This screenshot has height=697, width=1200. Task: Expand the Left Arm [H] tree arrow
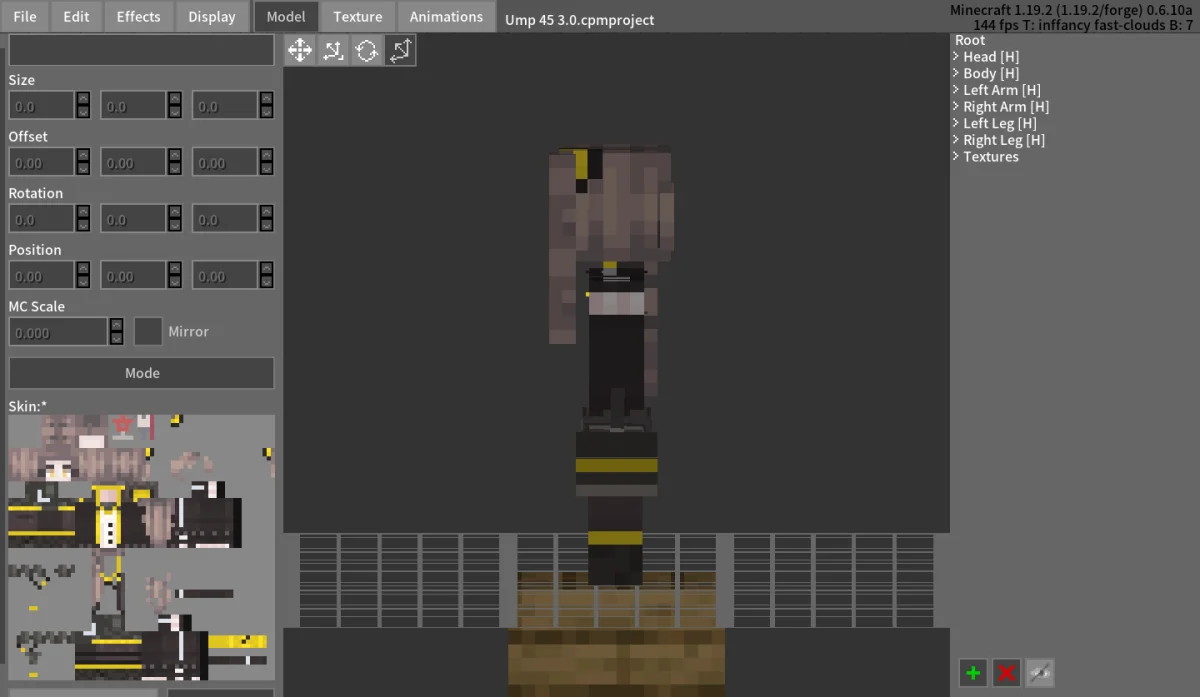tap(957, 90)
